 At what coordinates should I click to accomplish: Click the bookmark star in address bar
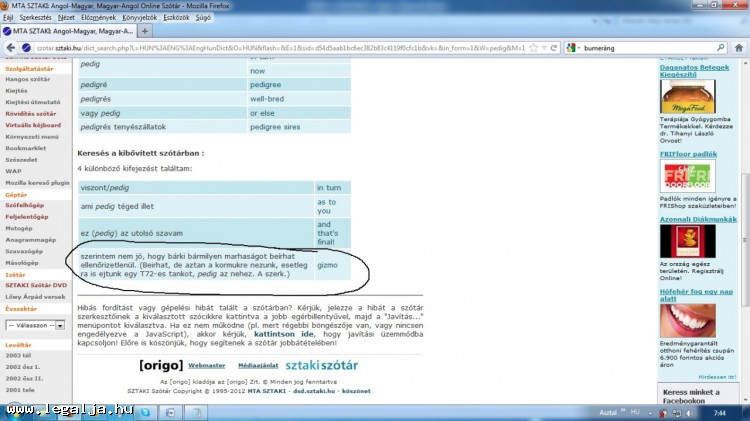tap(535, 47)
